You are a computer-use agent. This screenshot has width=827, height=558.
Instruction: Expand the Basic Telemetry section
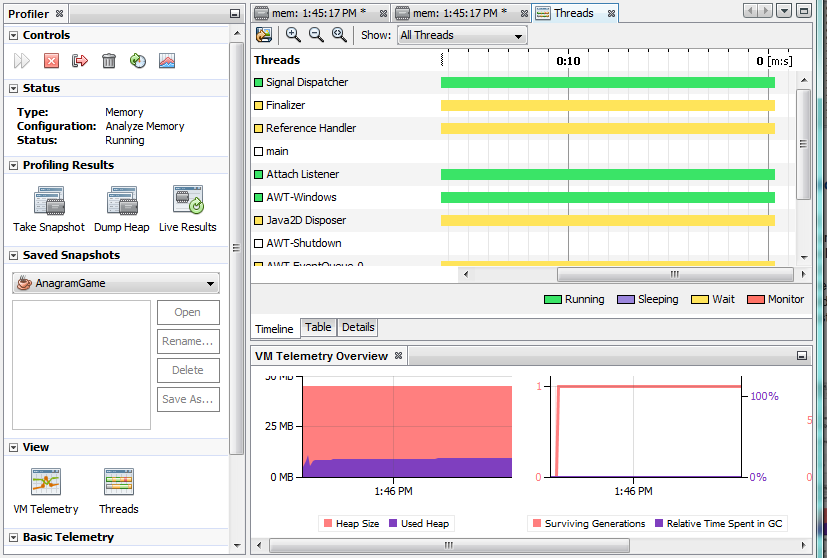[x=14, y=538]
